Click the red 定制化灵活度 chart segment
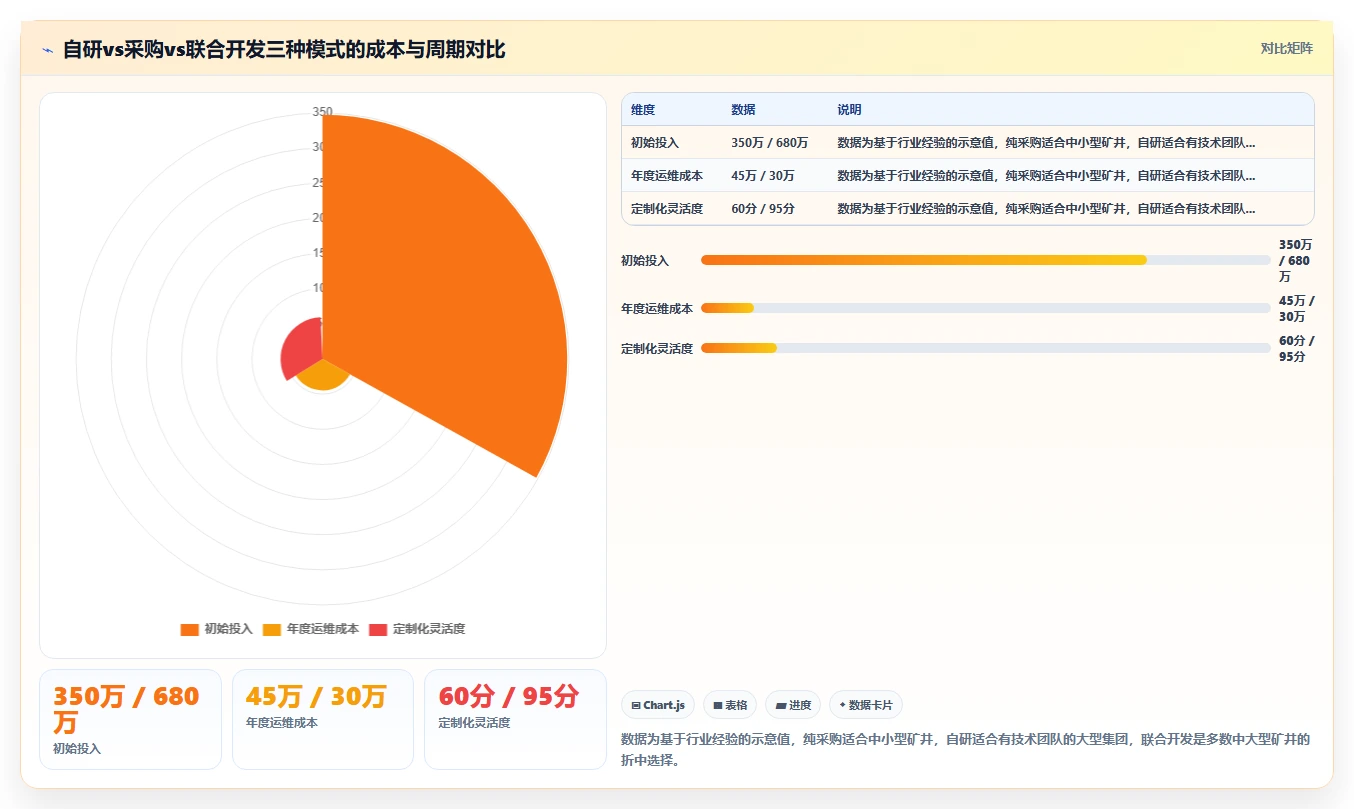The height and width of the screenshot is (809, 1354). click(300, 350)
